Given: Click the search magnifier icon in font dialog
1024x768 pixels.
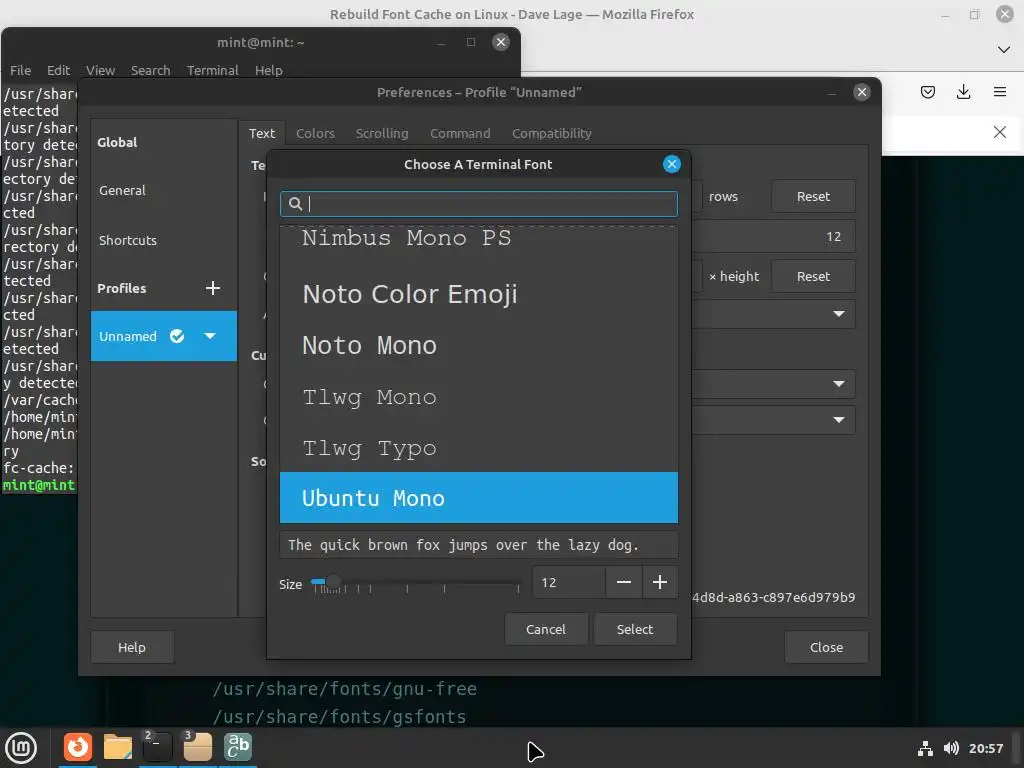Looking at the screenshot, I should click(x=295, y=204).
